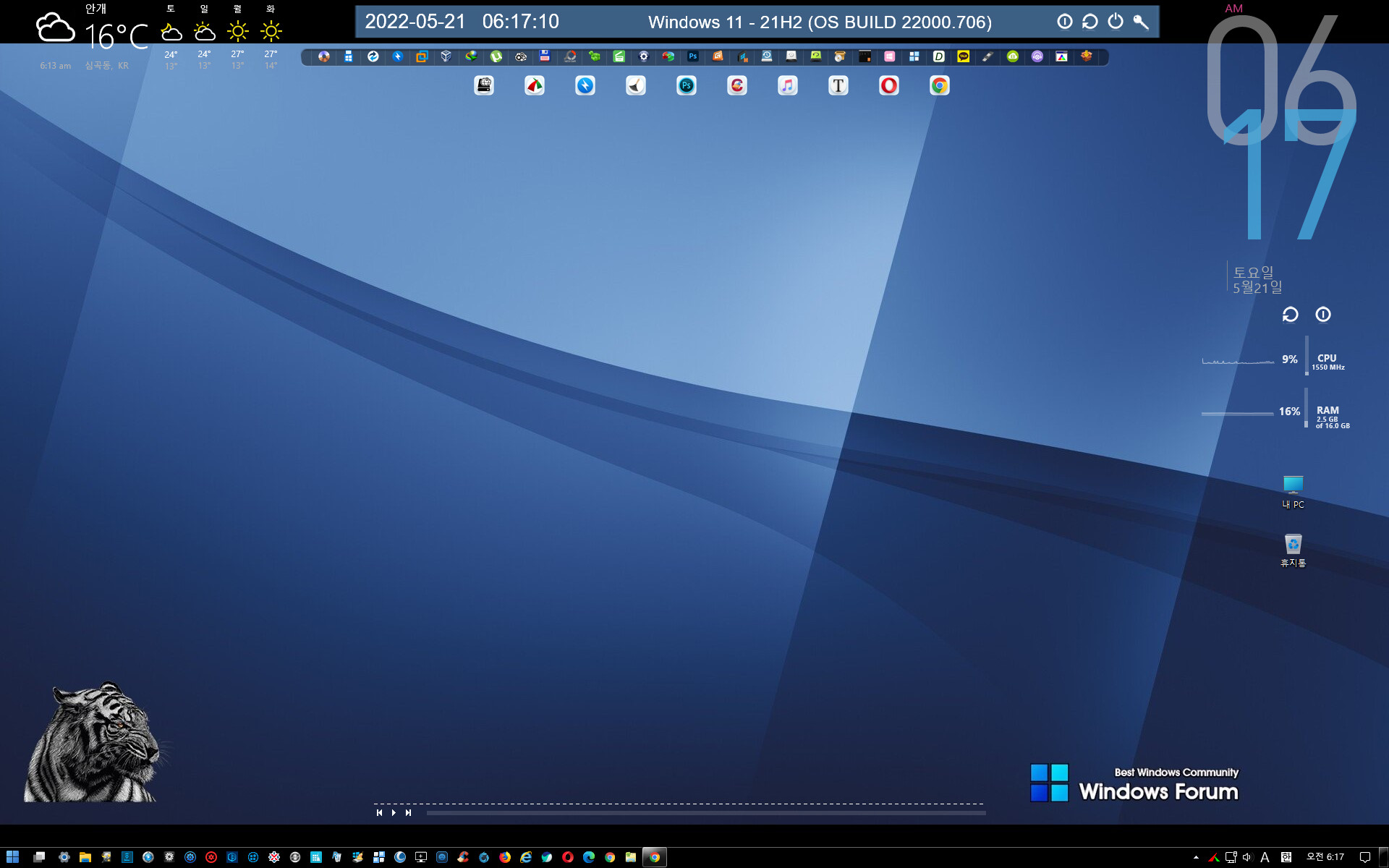Open KakaoTalk in the small top dock
Viewport: 1389px width, 868px height.
tap(963, 56)
